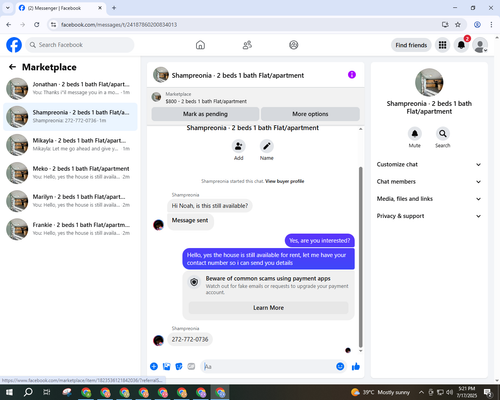Open weather widget on taskbar
This screenshot has width=500, height=400.
coord(380,392)
